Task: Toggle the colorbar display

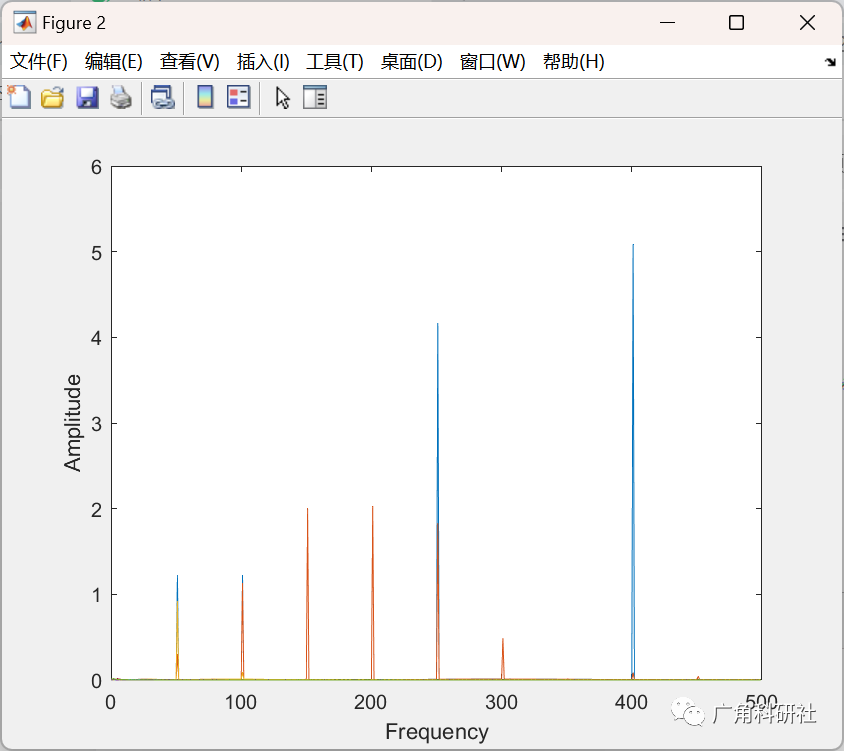Action: pos(206,97)
